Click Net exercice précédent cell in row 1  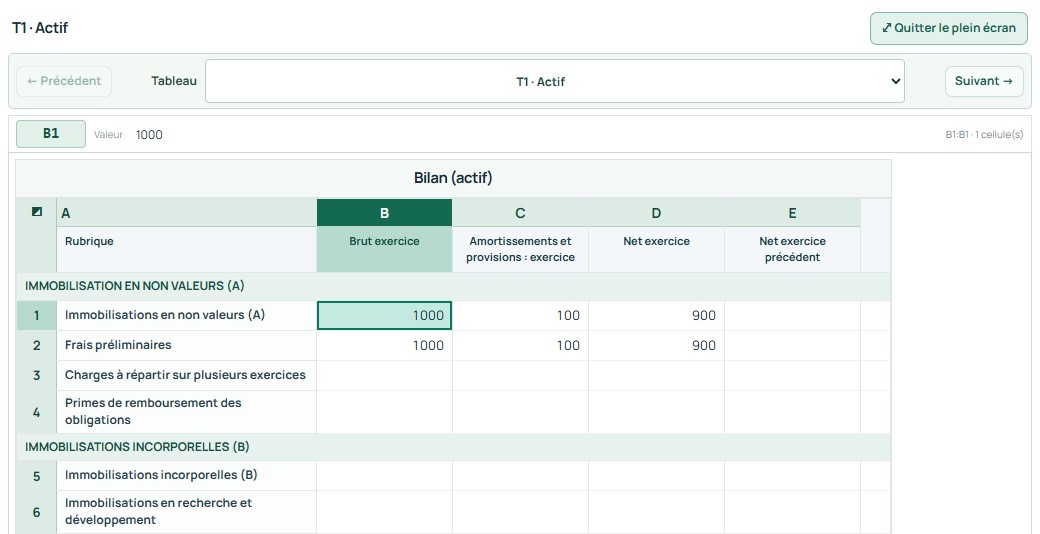[x=792, y=316]
